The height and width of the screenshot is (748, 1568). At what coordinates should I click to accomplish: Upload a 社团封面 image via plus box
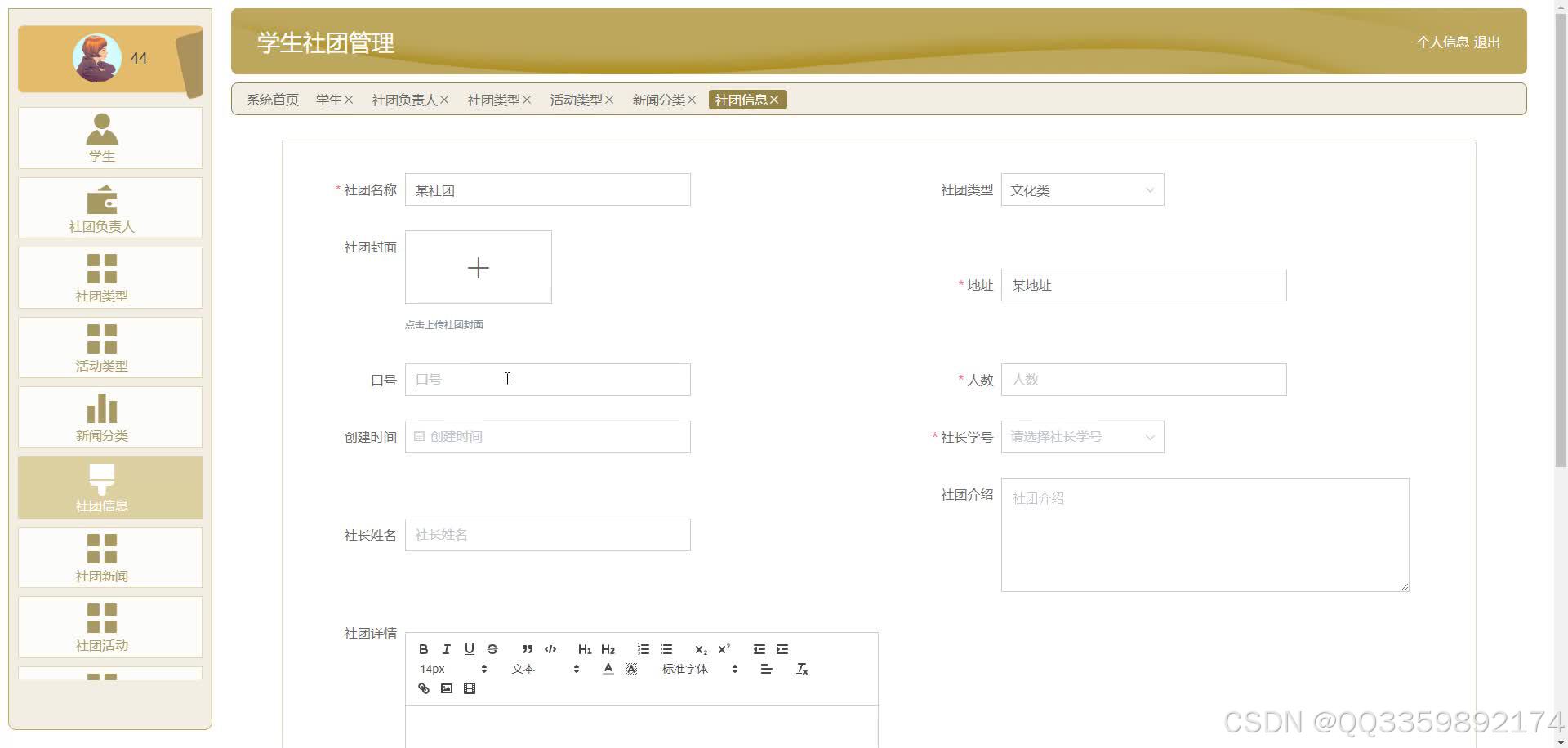point(479,267)
